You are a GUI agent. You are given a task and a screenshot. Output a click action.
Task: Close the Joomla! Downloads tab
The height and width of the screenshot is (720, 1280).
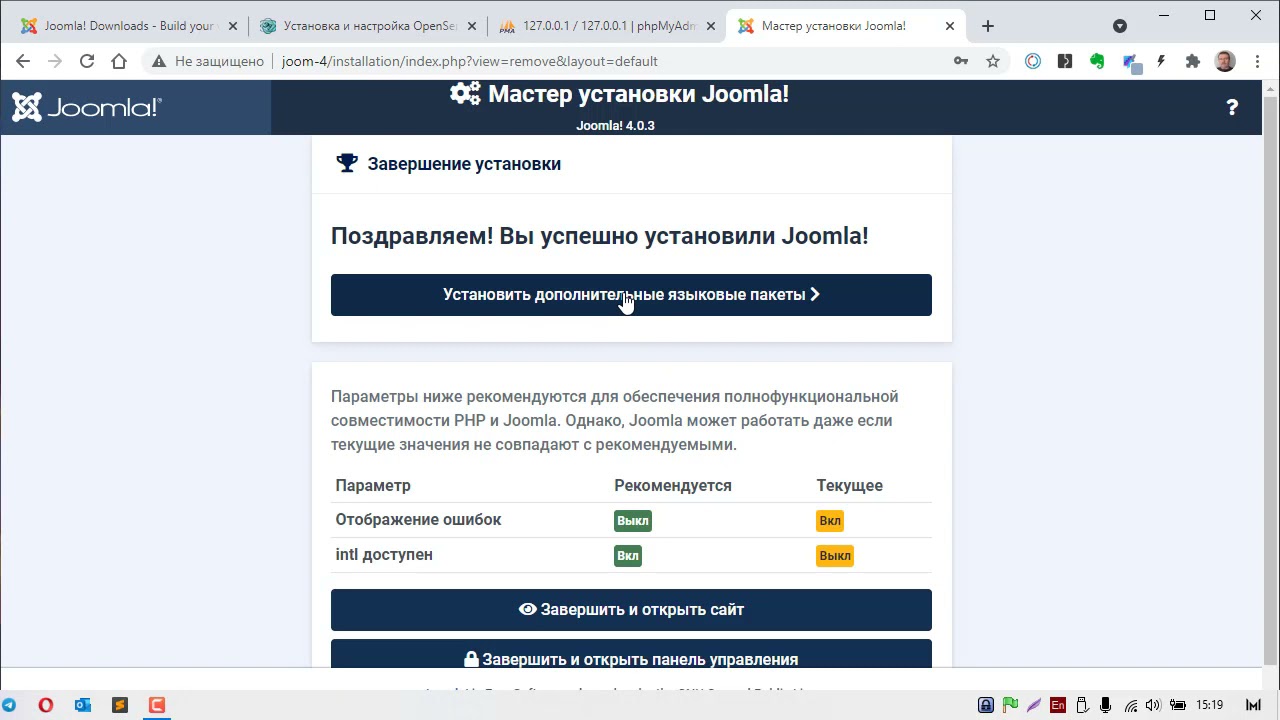(233, 26)
